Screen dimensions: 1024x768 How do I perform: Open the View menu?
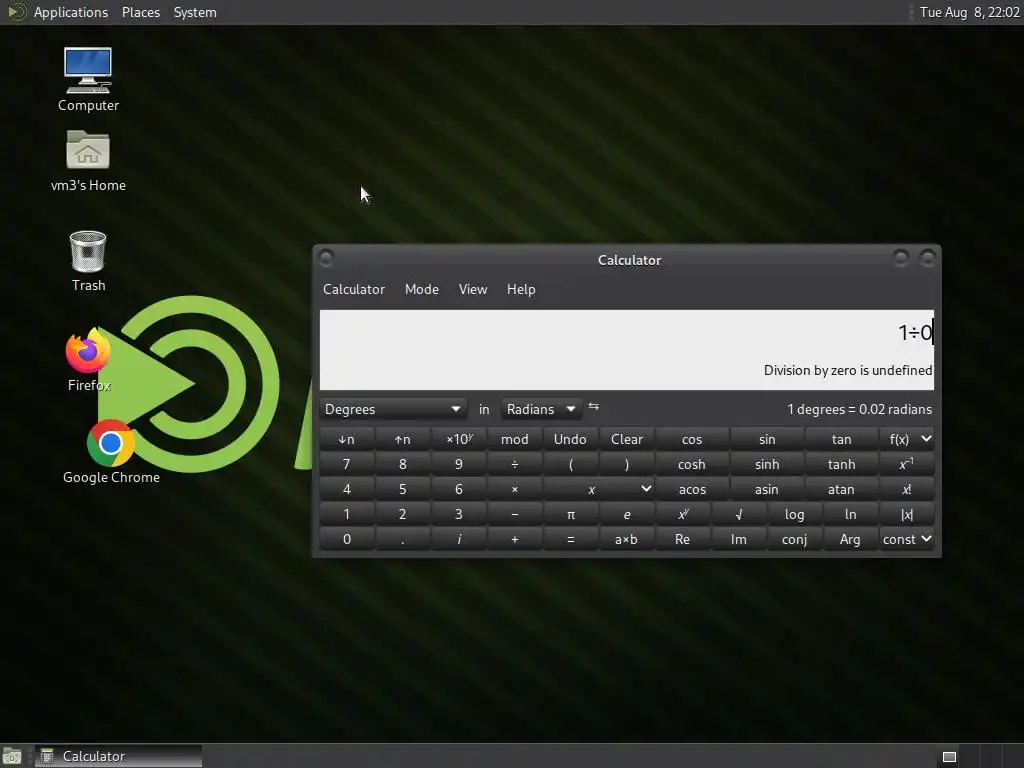pyautogui.click(x=473, y=289)
